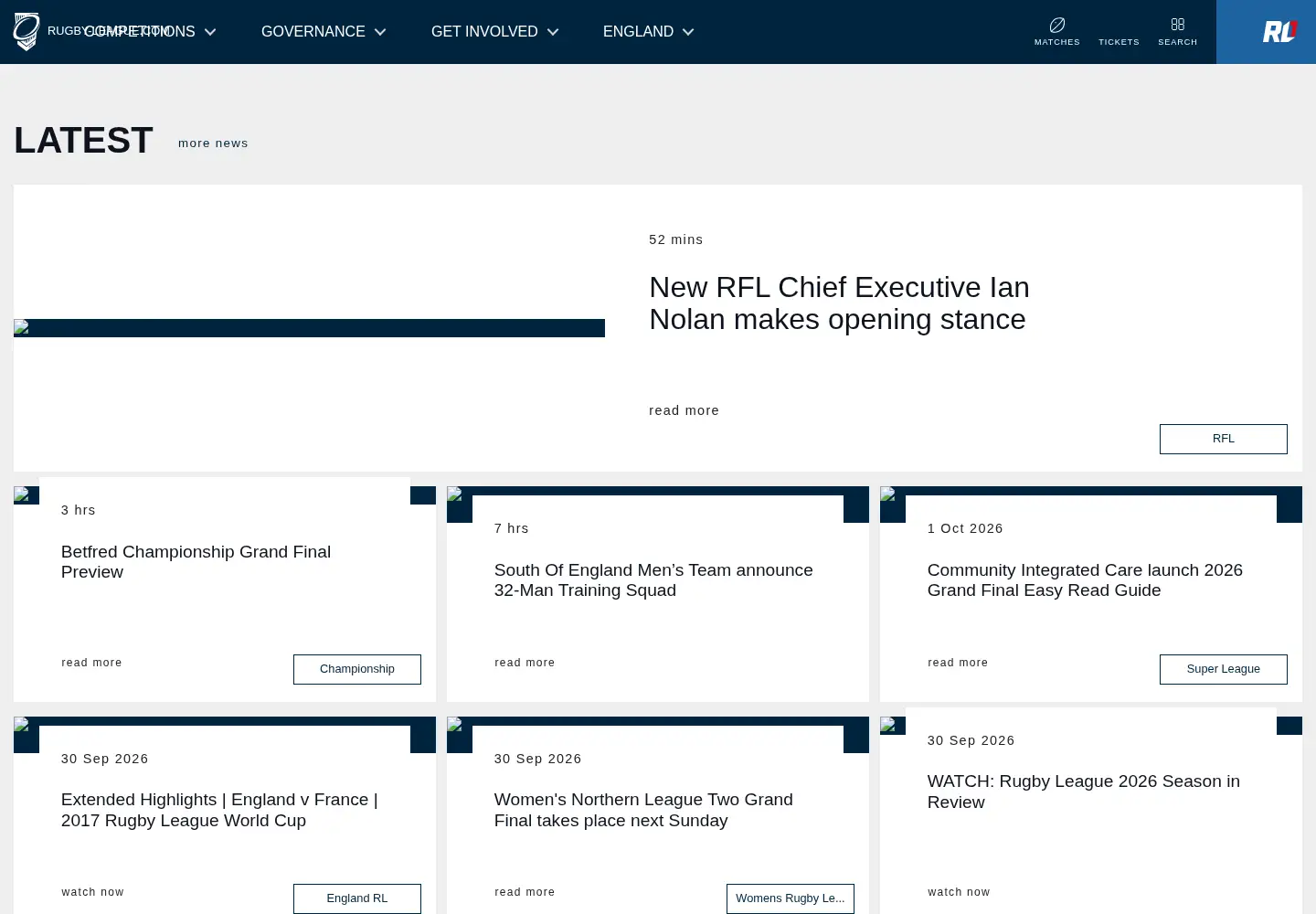The height and width of the screenshot is (914, 1316).
Task: Click 'watch now' on 2026 Season in Review card
Action: coord(959,892)
